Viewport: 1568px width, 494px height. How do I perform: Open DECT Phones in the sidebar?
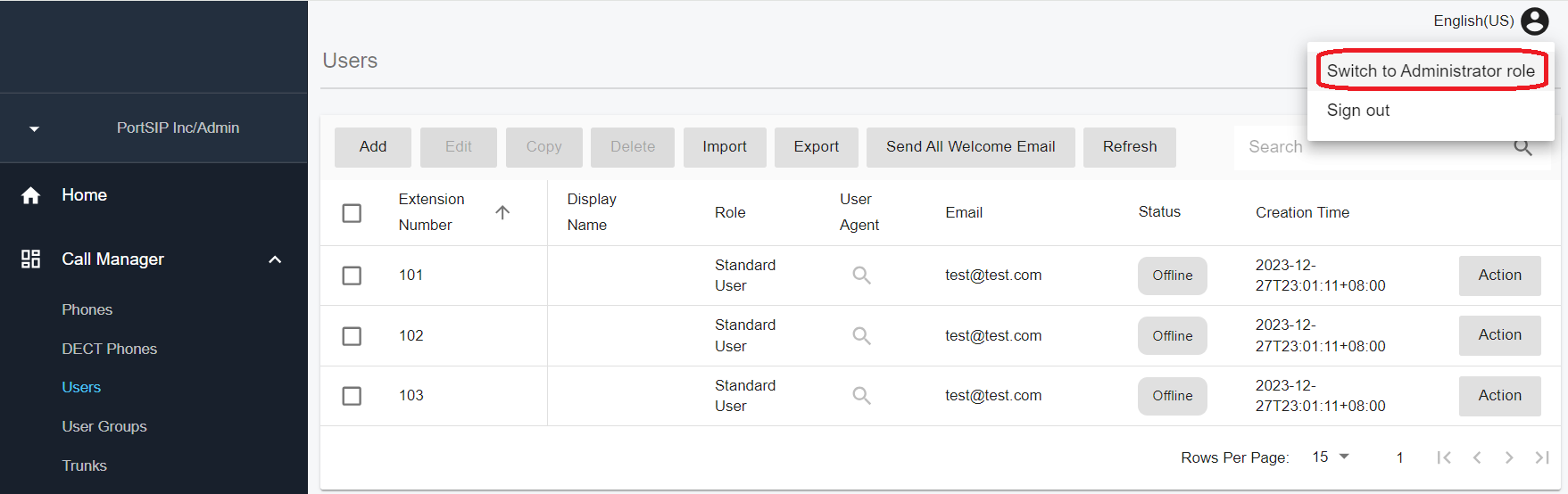(109, 349)
